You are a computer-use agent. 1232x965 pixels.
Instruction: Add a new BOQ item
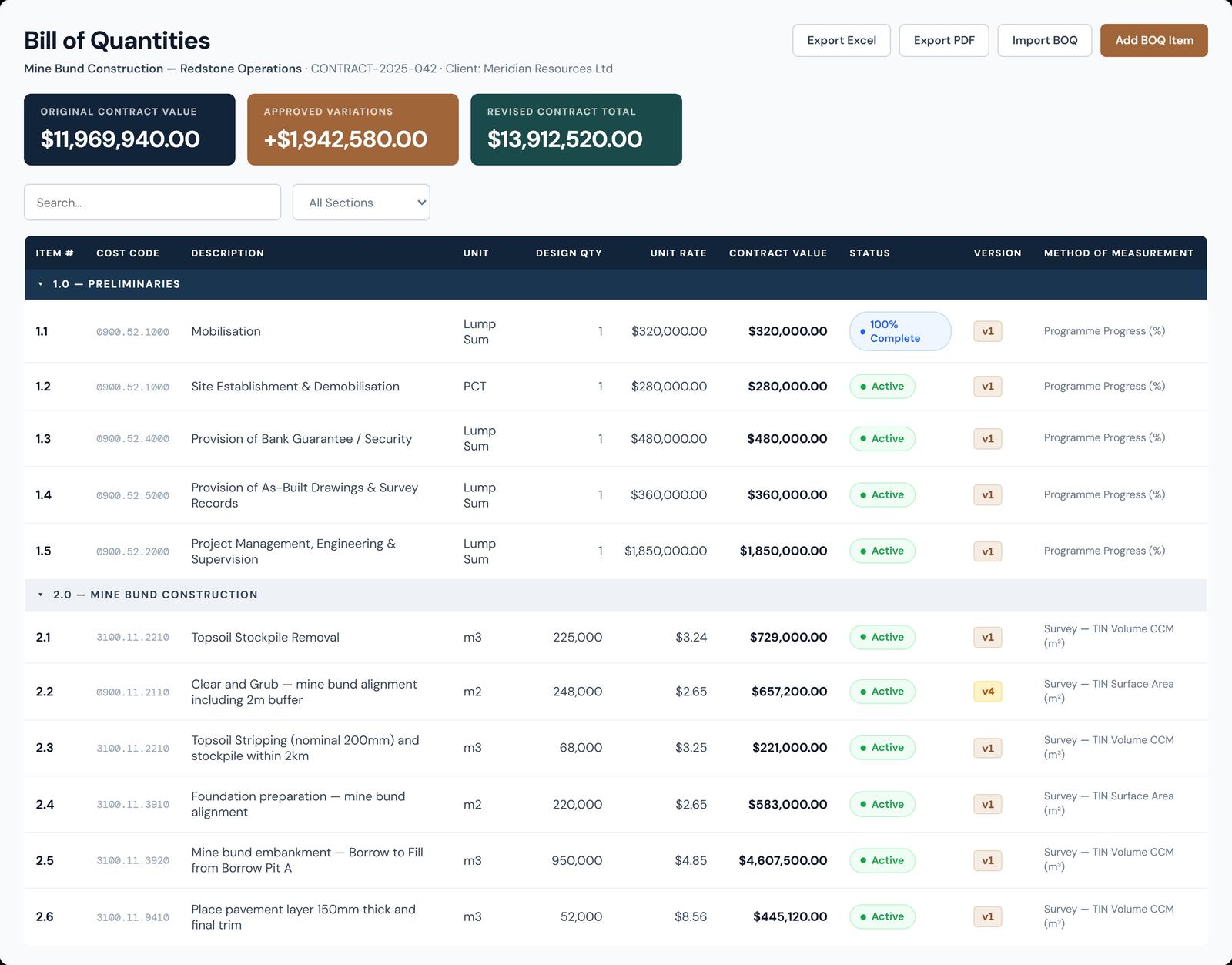pos(1154,40)
